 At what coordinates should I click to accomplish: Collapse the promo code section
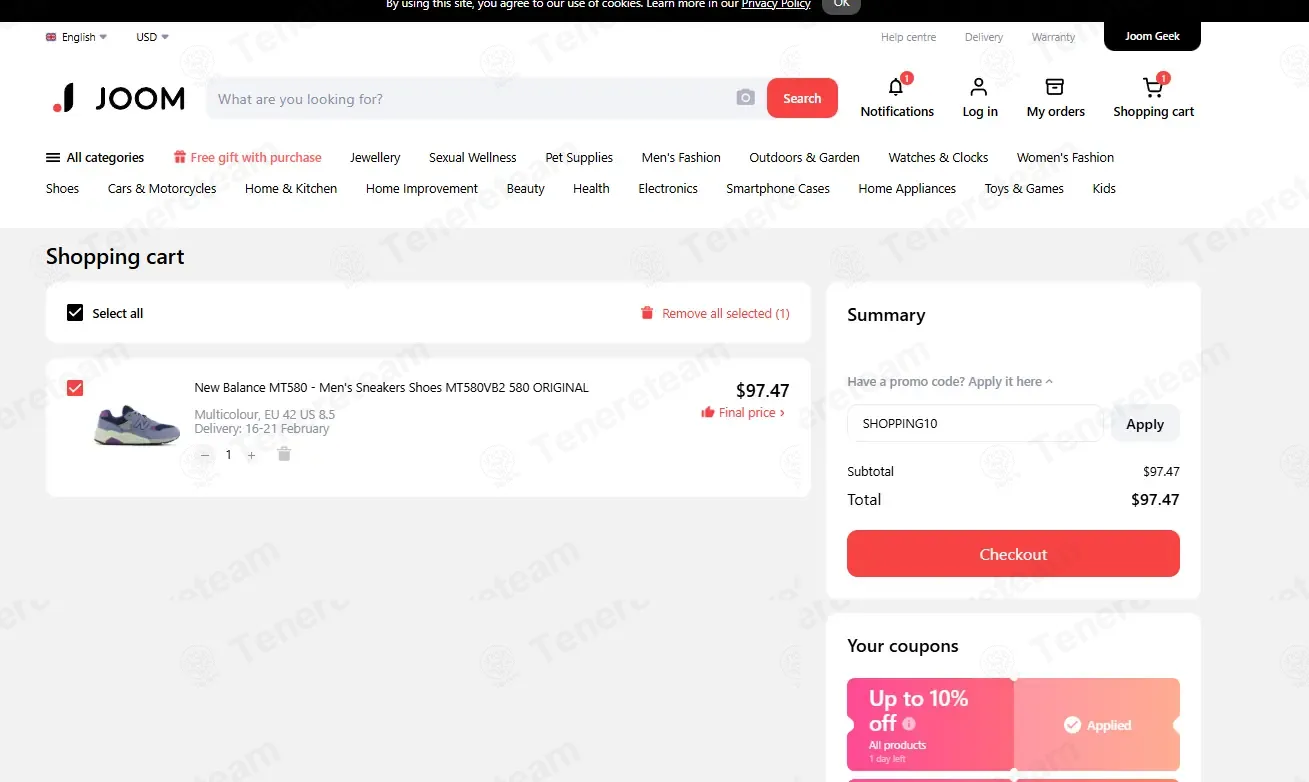tap(950, 381)
